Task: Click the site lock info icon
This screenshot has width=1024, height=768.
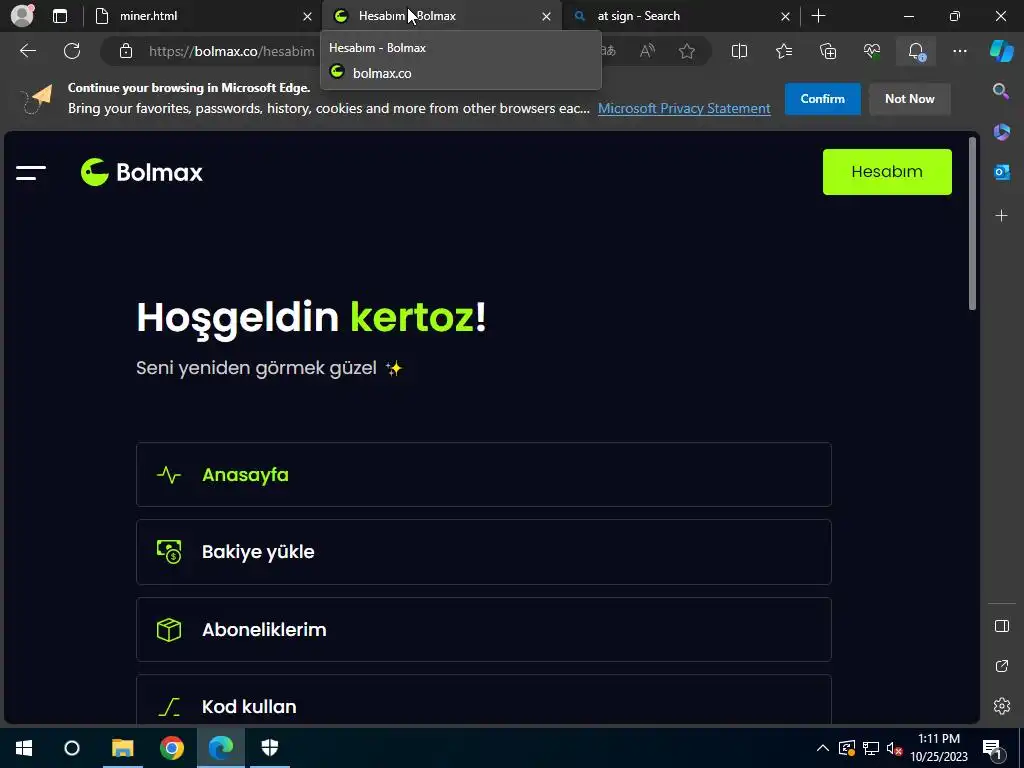Action: pyautogui.click(x=126, y=51)
